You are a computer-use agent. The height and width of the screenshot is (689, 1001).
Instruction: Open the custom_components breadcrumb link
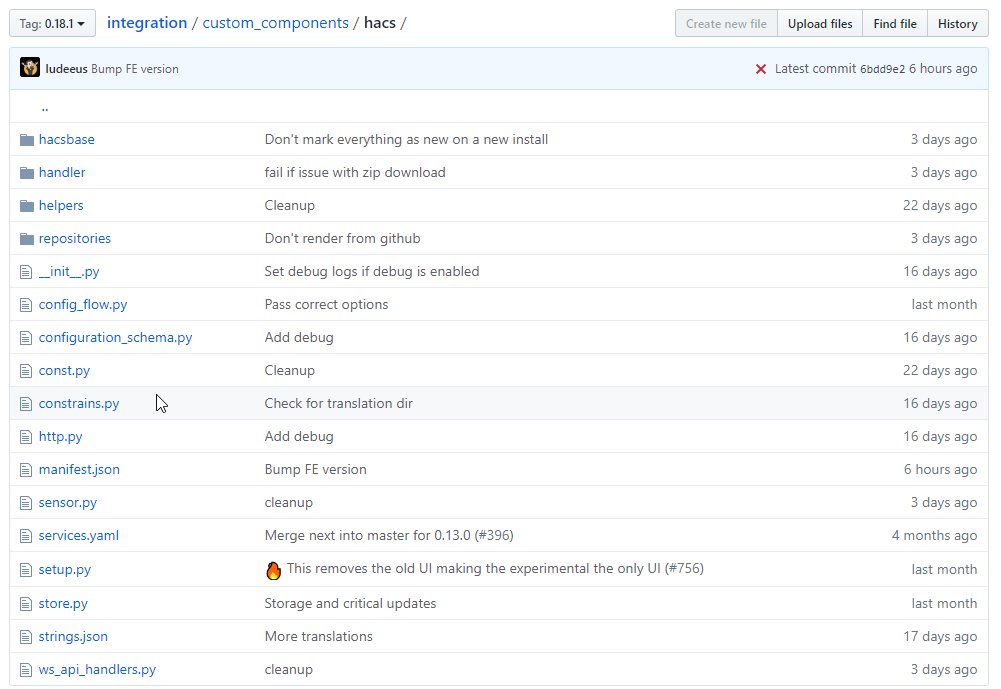pos(276,22)
